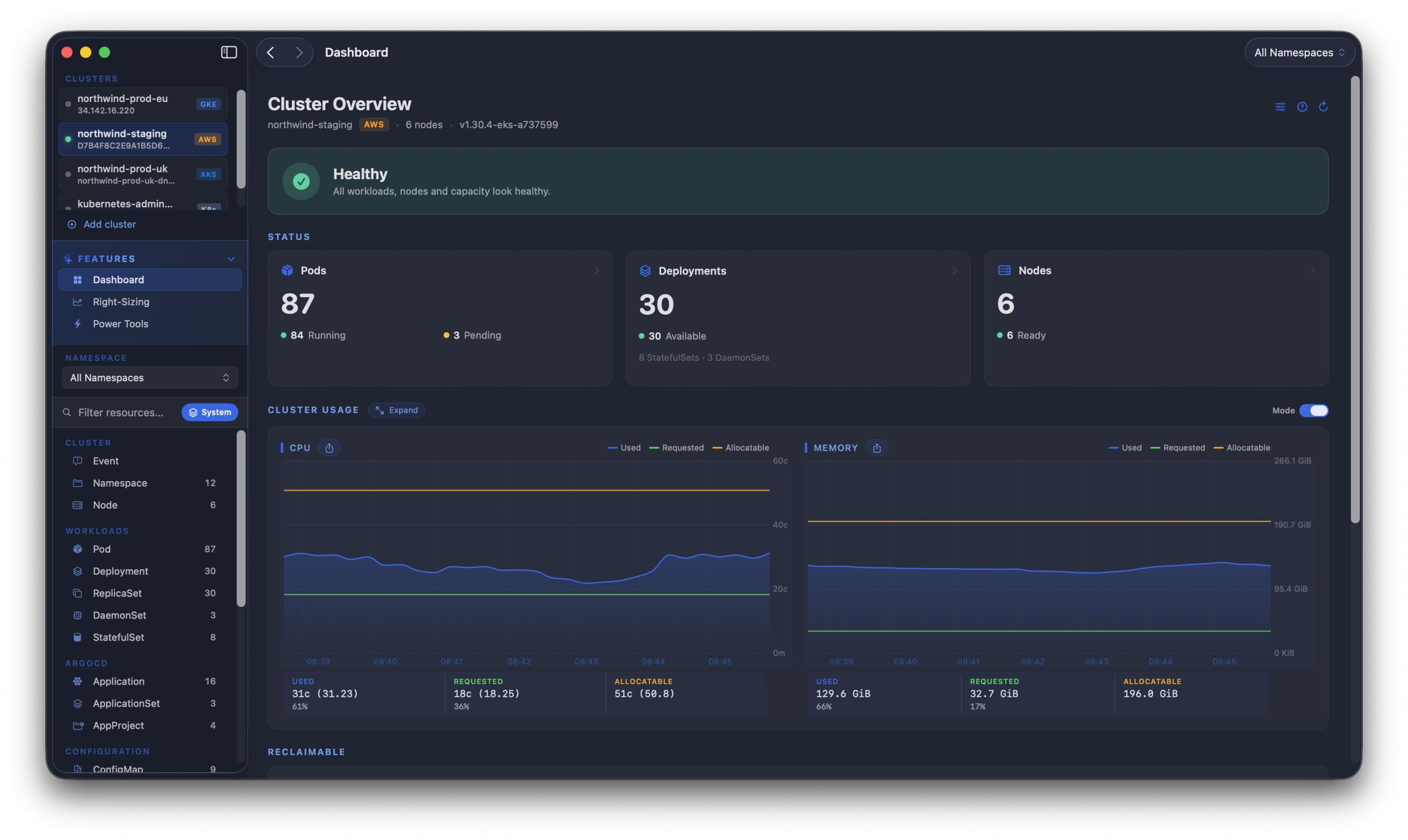Click the 84 Running pods status

tap(313, 335)
